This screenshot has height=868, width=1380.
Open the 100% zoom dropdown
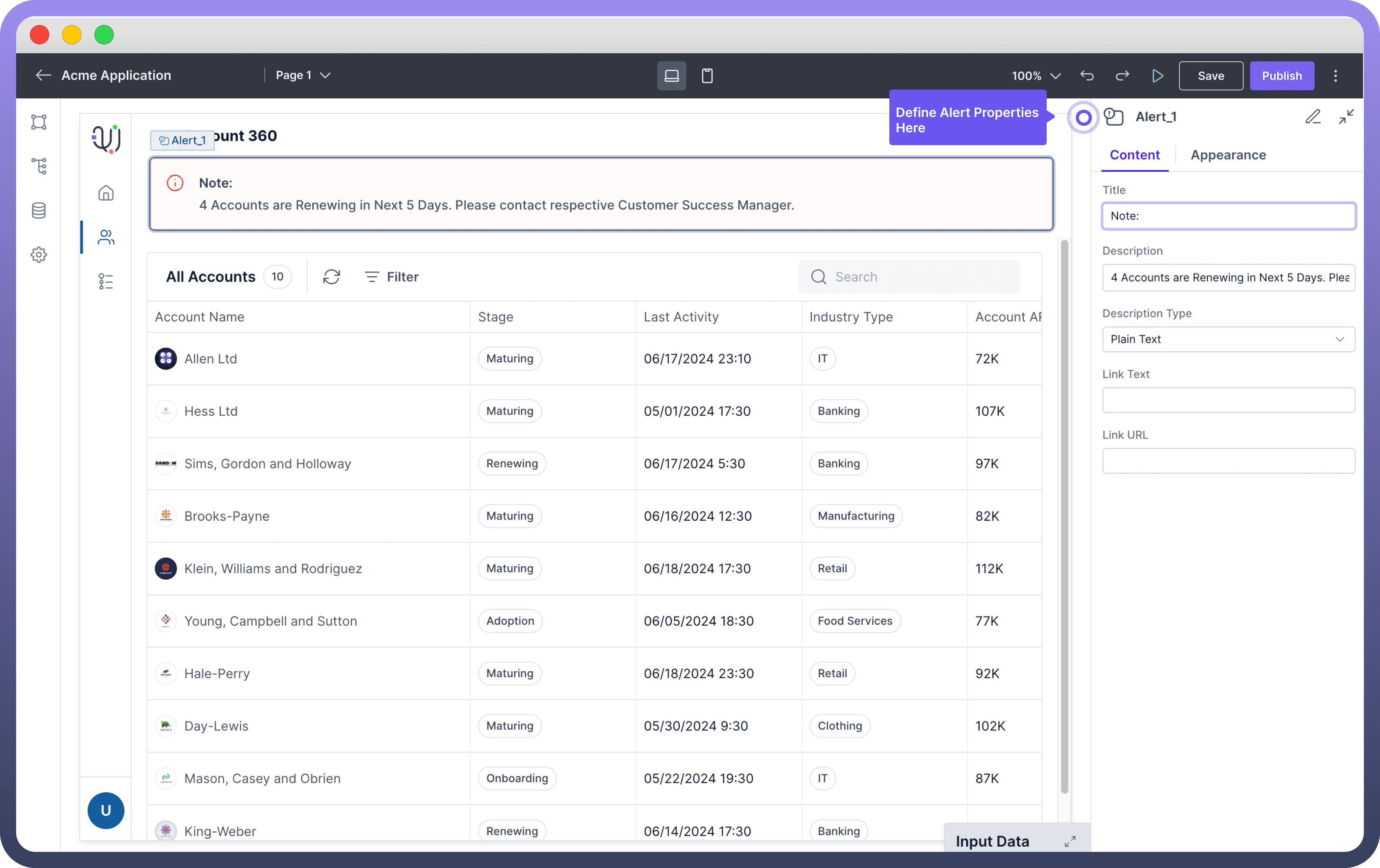pyautogui.click(x=1035, y=76)
